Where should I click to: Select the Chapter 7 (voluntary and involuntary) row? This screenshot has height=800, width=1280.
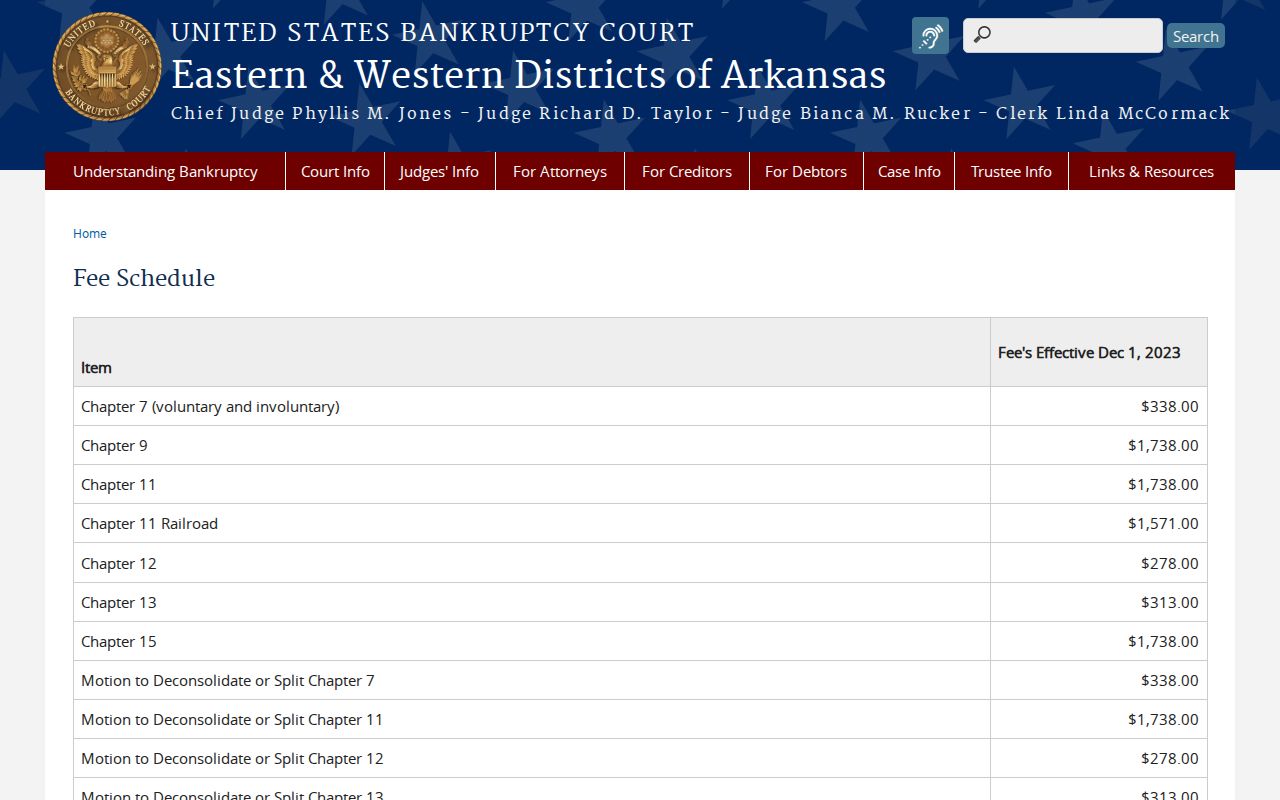click(x=640, y=406)
